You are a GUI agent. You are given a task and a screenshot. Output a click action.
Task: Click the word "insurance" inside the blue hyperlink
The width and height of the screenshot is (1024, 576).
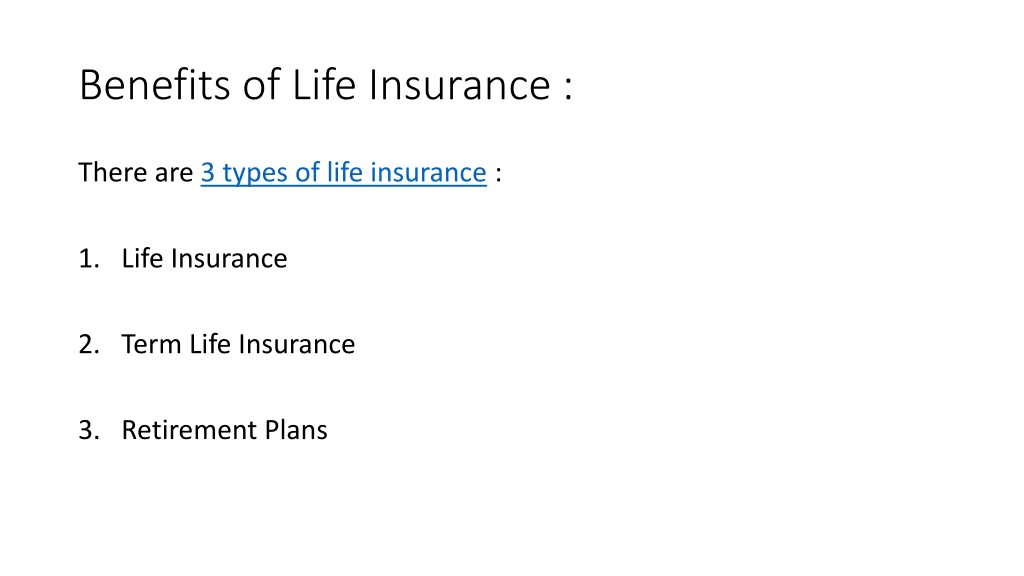click(x=428, y=173)
